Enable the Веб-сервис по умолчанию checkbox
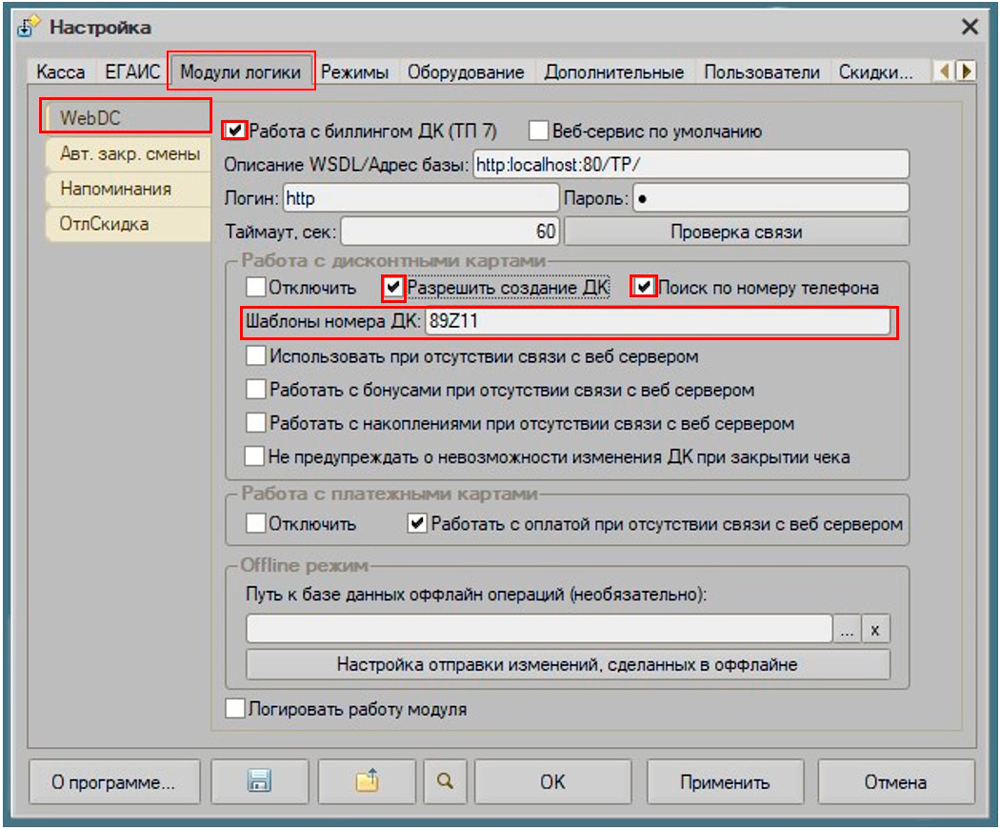 (539, 131)
